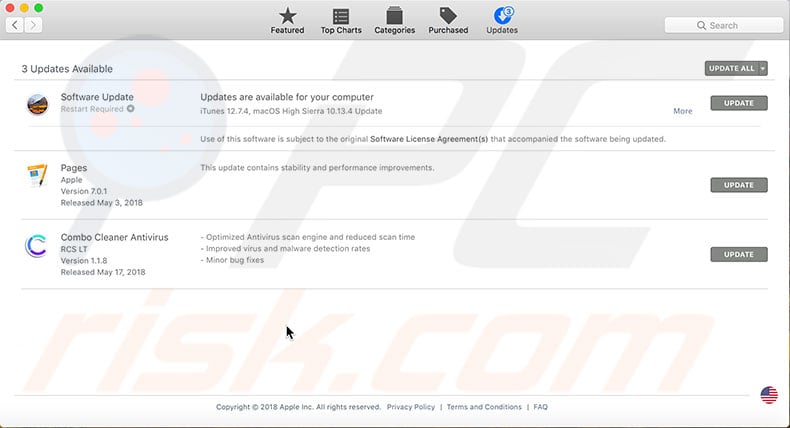Update Combo Cleaner Antivirus
This screenshot has height=428, width=790.
click(x=739, y=255)
